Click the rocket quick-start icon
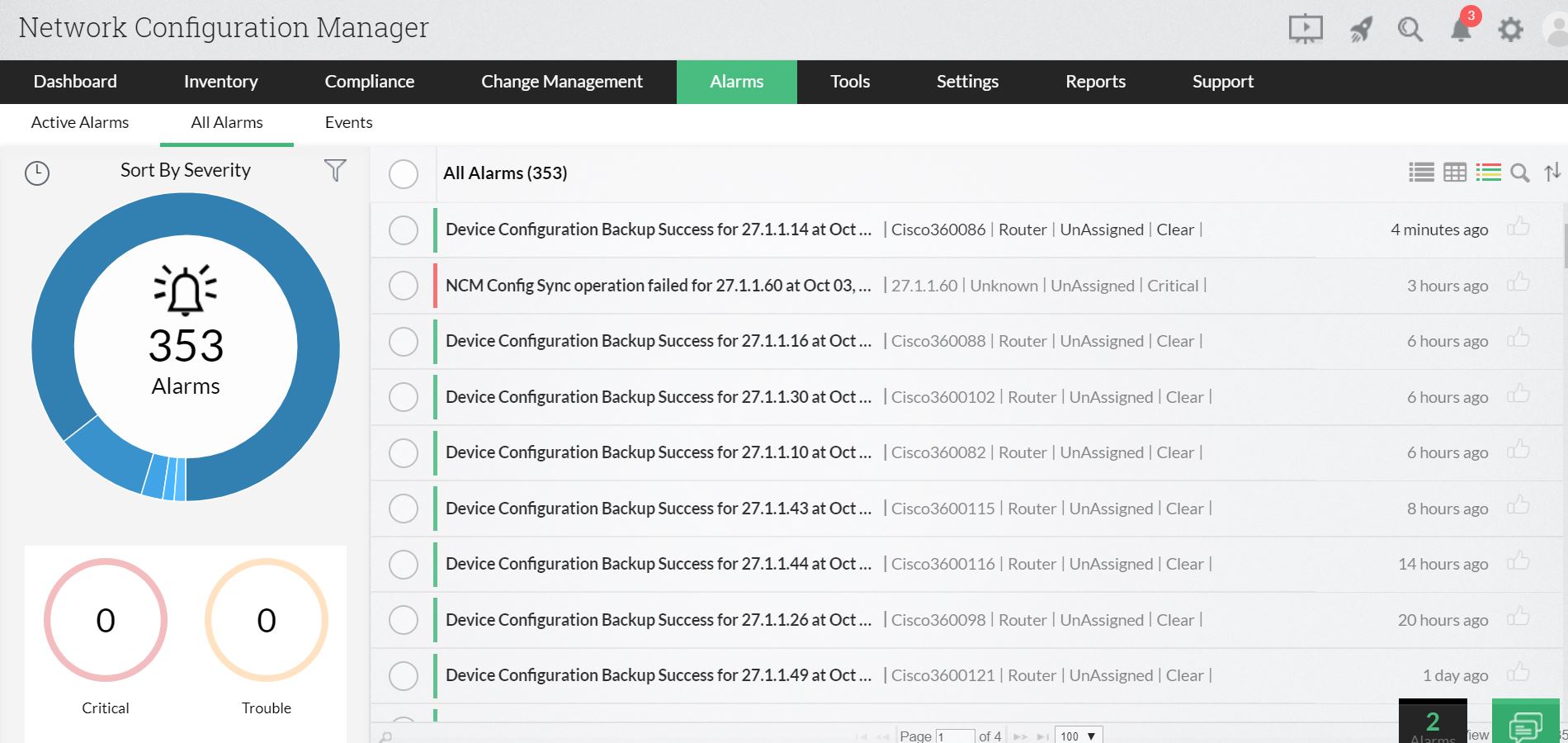 1362,29
